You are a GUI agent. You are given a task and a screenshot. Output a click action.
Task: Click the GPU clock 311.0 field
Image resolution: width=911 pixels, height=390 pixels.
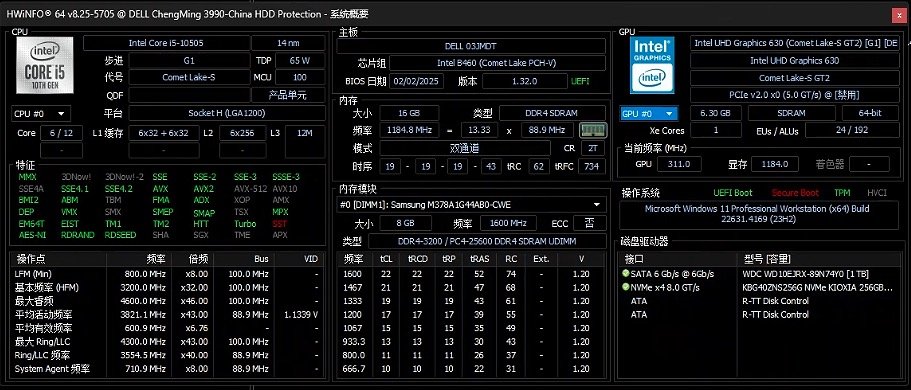(x=679, y=164)
